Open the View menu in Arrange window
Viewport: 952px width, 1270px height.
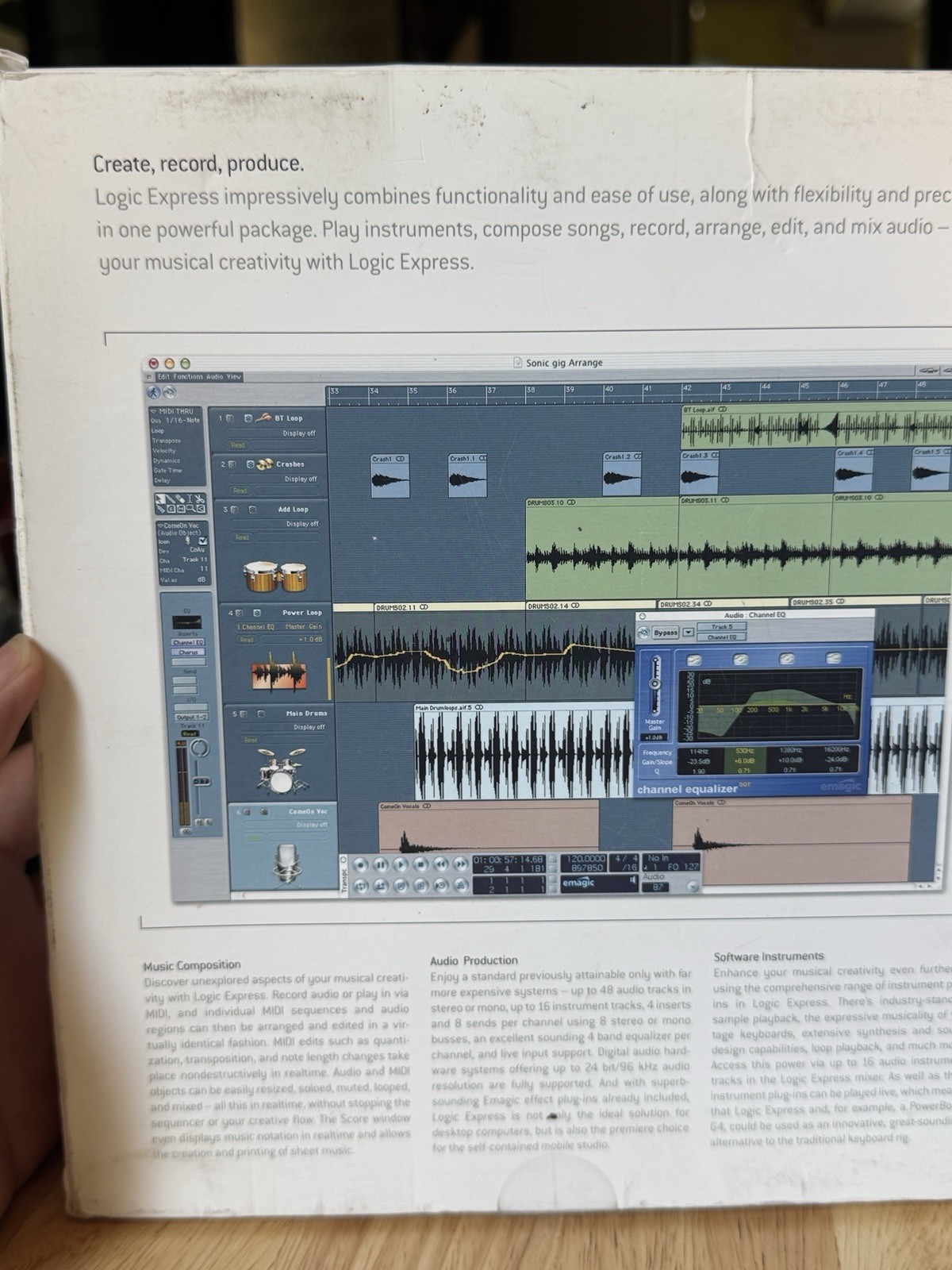234,376
